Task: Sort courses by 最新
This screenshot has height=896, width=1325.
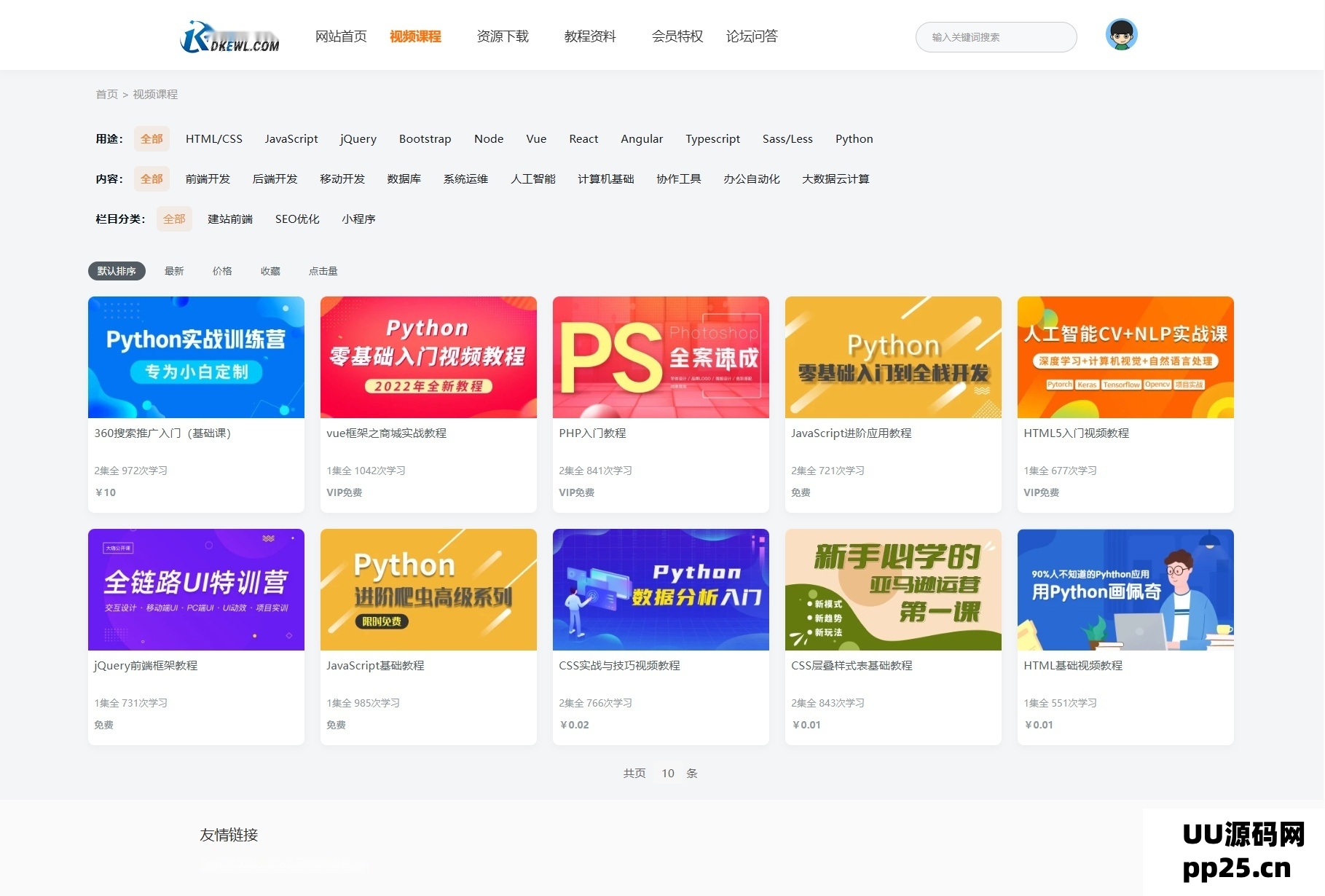Action: (x=174, y=271)
